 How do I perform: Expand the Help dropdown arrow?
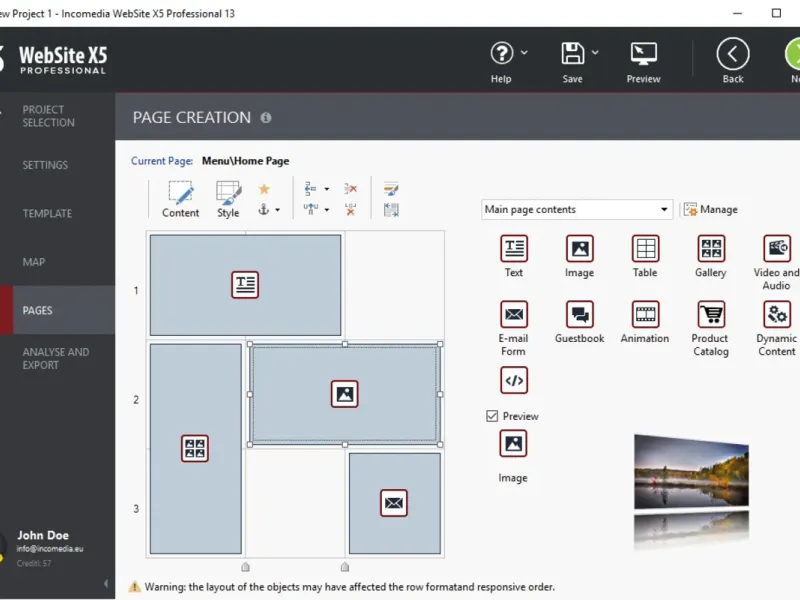[524, 53]
